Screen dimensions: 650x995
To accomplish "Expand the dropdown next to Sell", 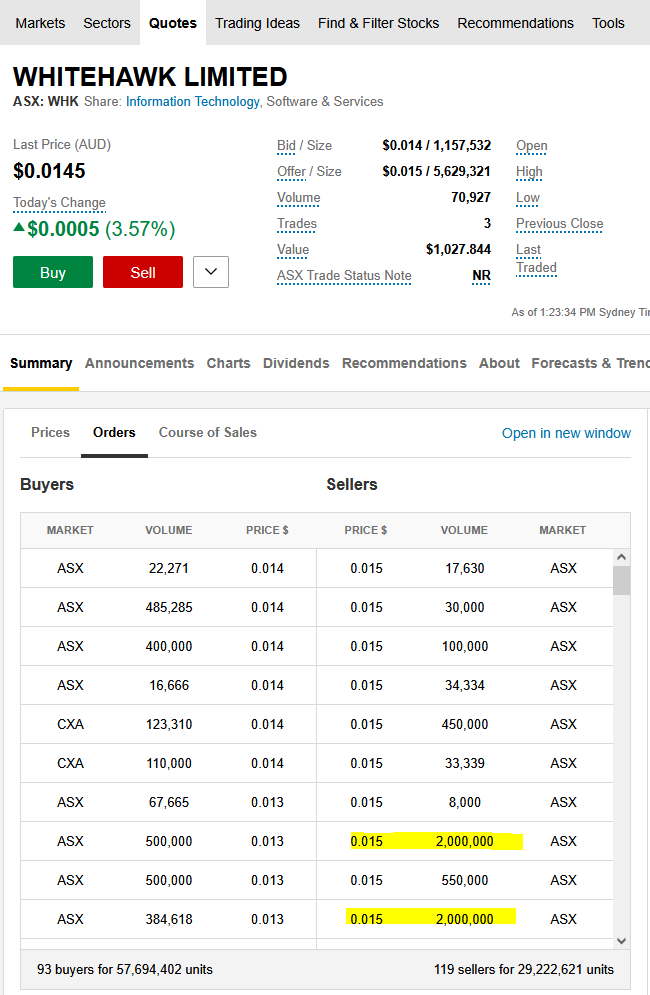I will click(x=211, y=272).
